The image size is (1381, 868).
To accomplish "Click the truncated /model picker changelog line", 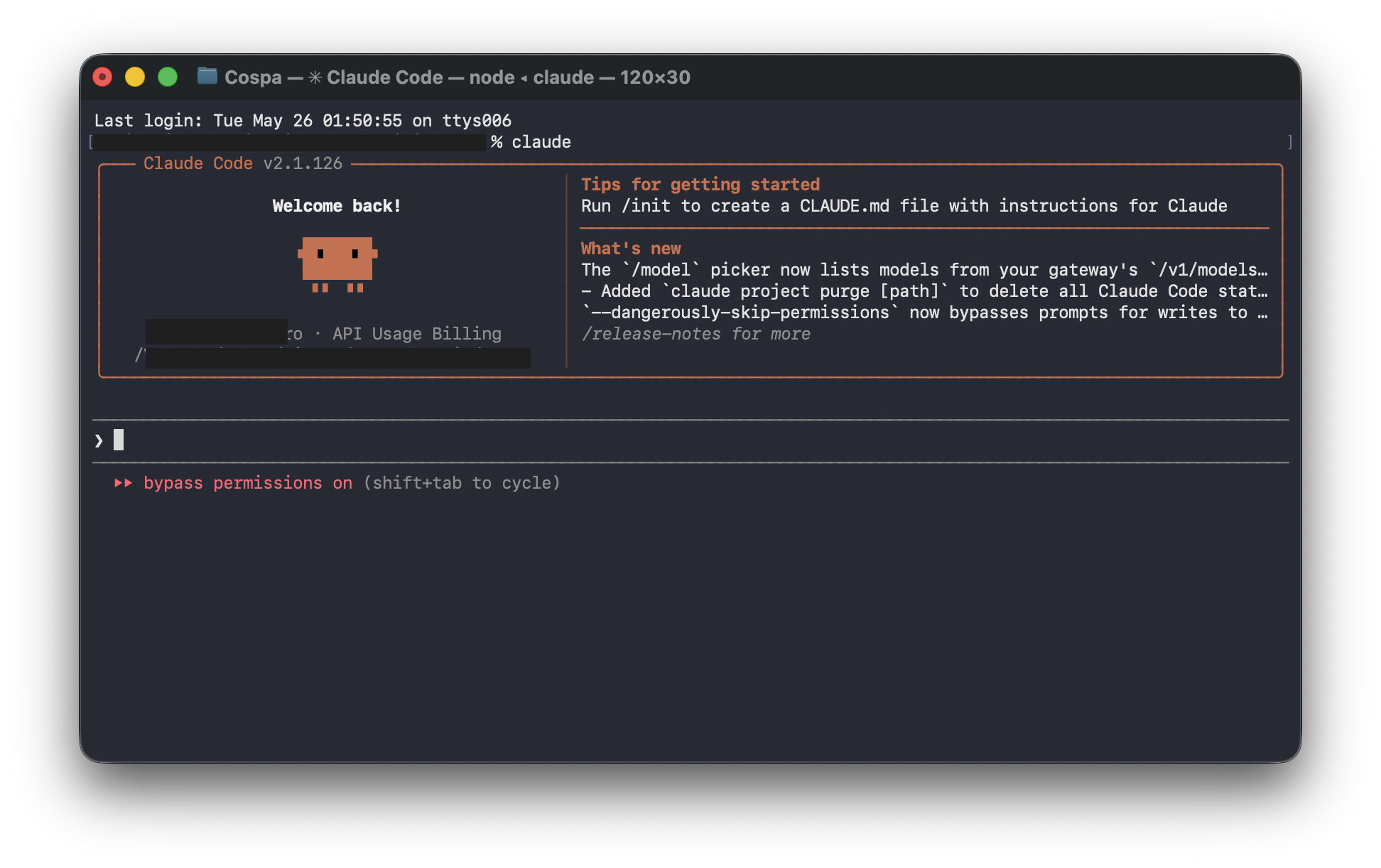I will click(924, 270).
